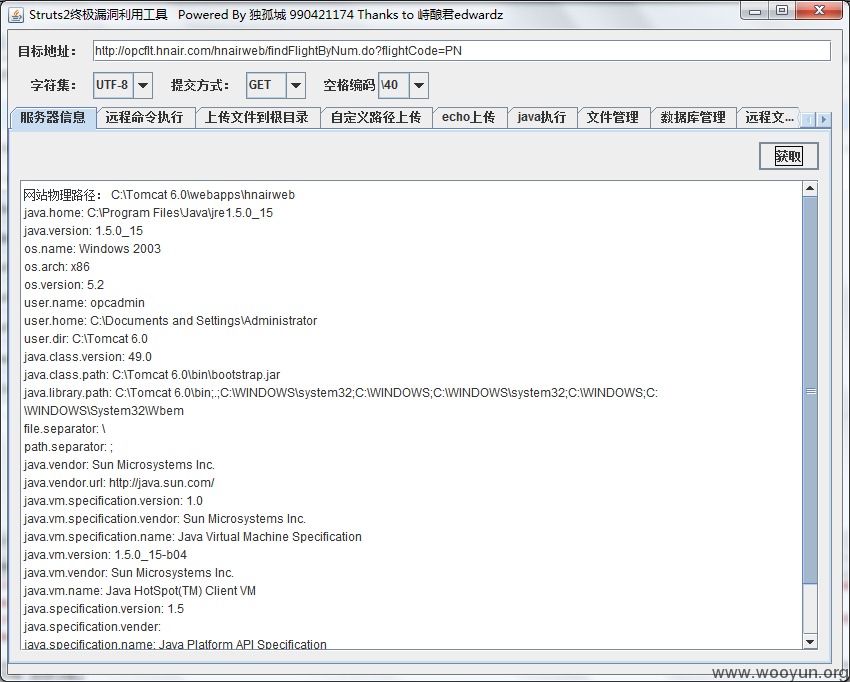Image resolution: width=850 pixels, height=682 pixels.
Task: Switch to the 远程命令执行 tab
Action: [x=145, y=117]
